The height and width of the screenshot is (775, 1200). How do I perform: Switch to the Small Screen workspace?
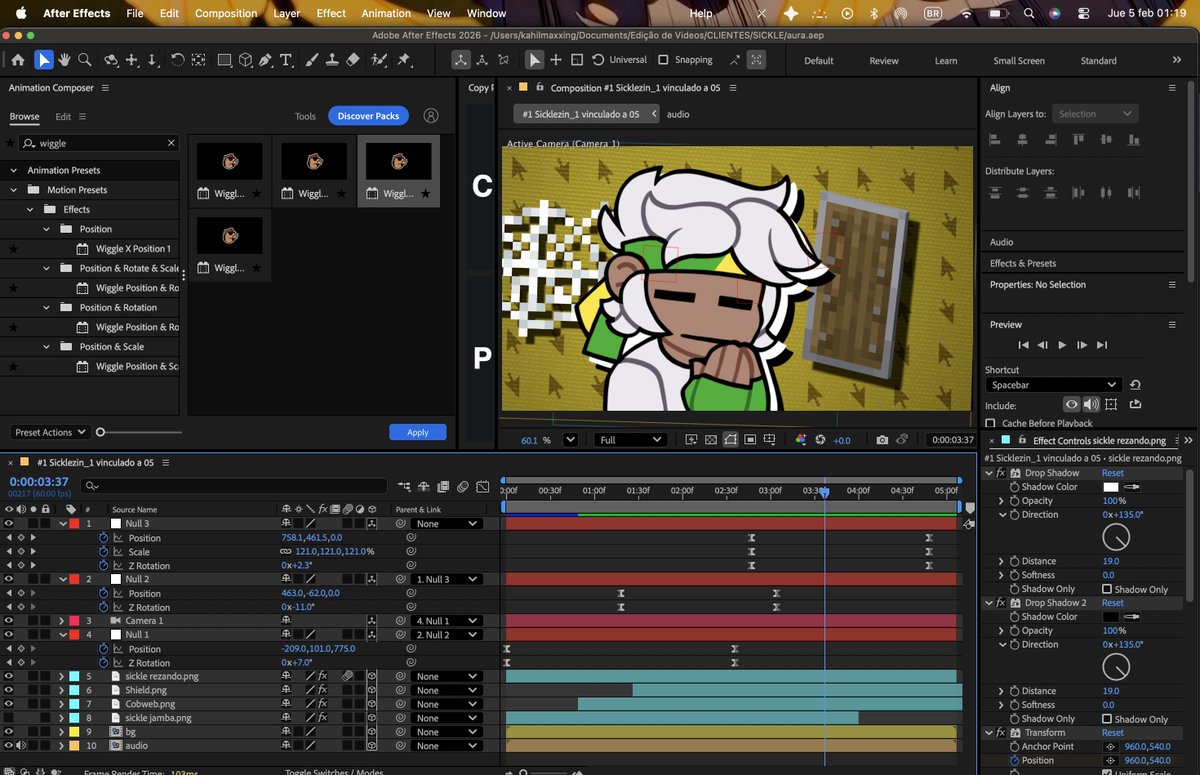pyautogui.click(x=1019, y=60)
